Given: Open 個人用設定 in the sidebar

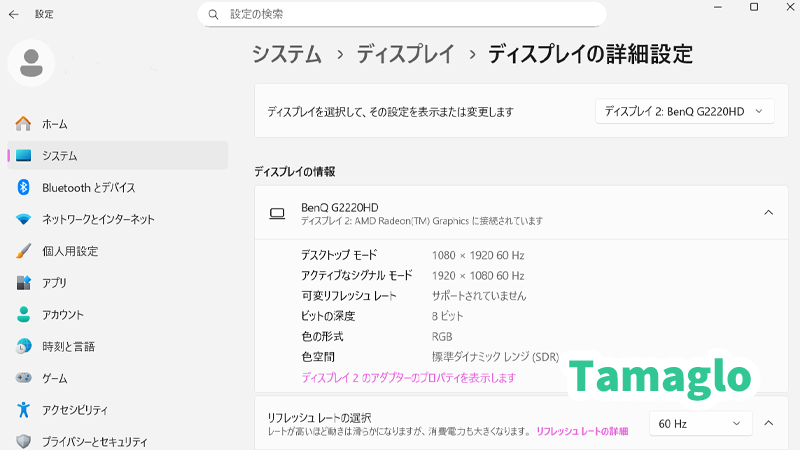Looking at the screenshot, I should (x=70, y=251).
